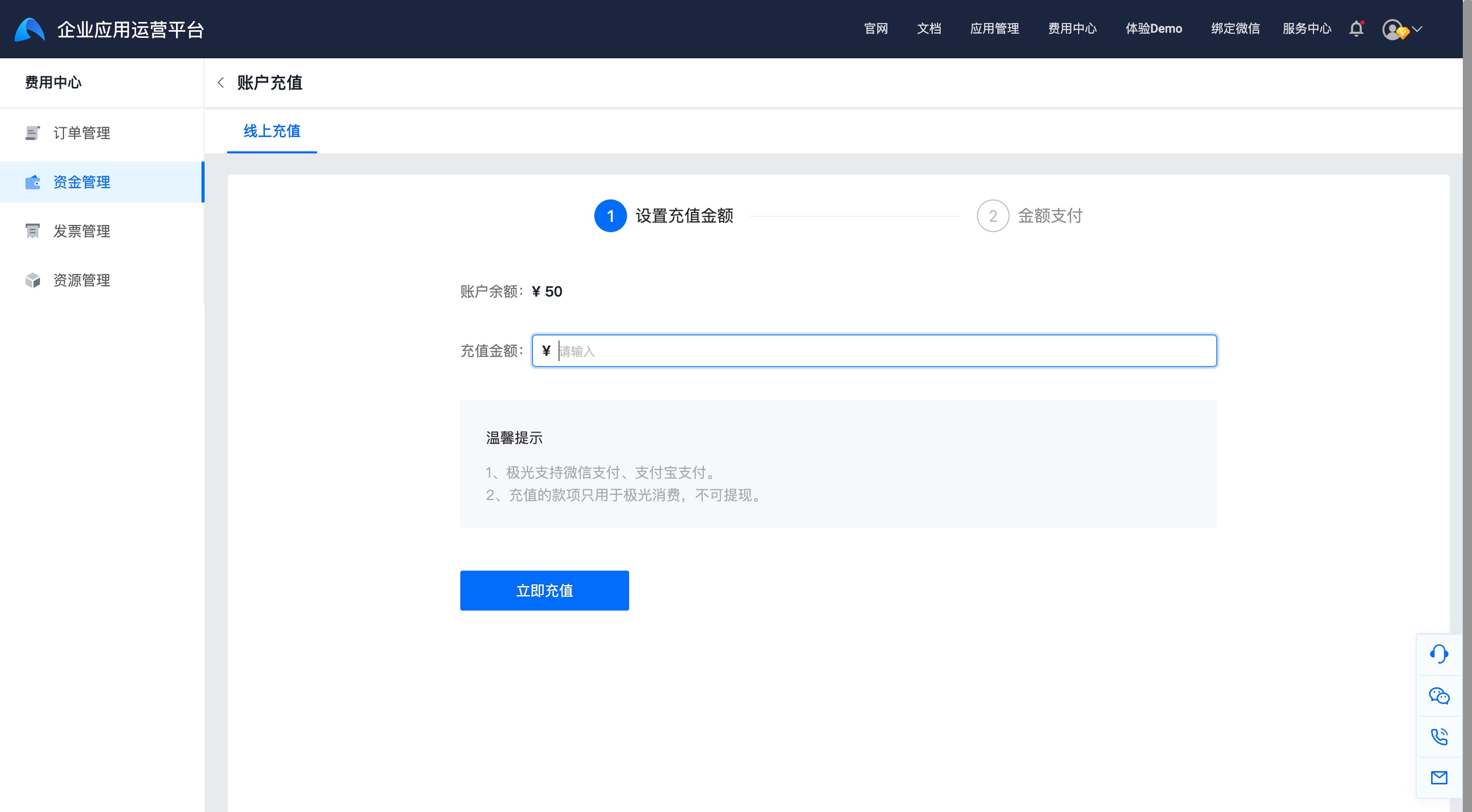1472x812 pixels.
Task: Open 服务中心 in the top navigation
Action: (x=1307, y=29)
